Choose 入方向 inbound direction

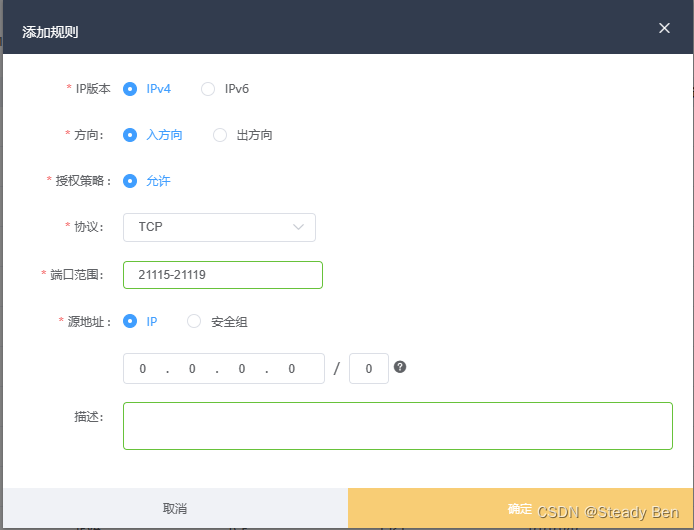point(130,135)
